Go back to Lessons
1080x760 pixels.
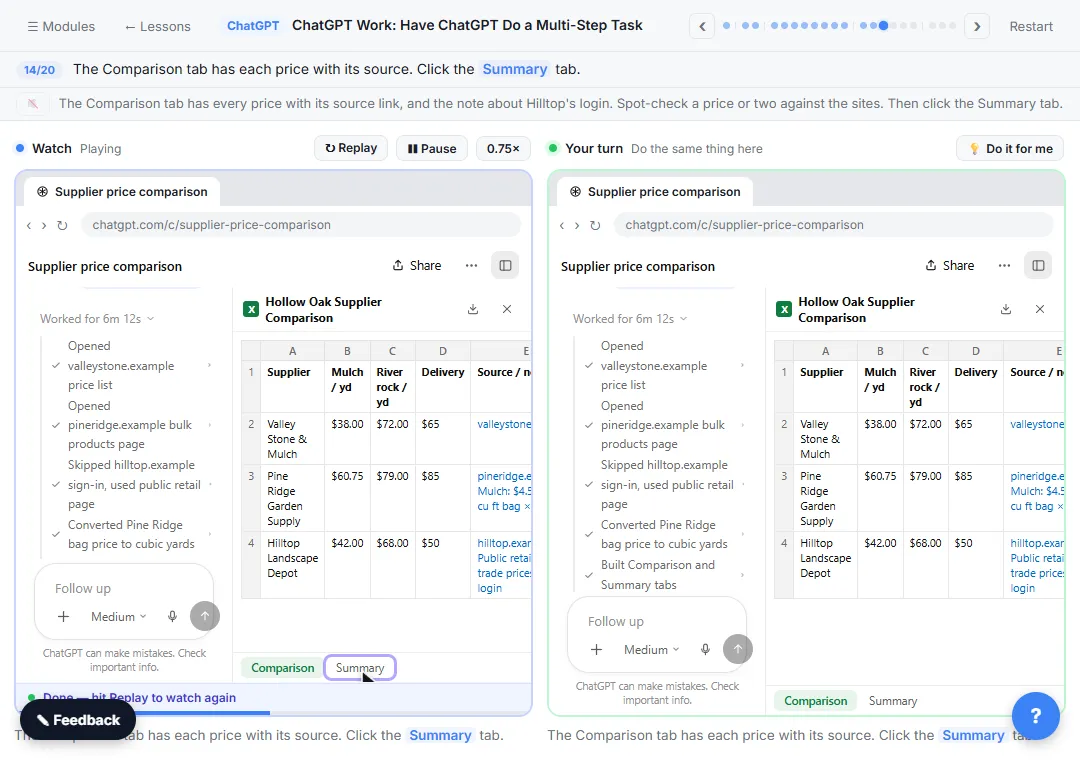[158, 26]
